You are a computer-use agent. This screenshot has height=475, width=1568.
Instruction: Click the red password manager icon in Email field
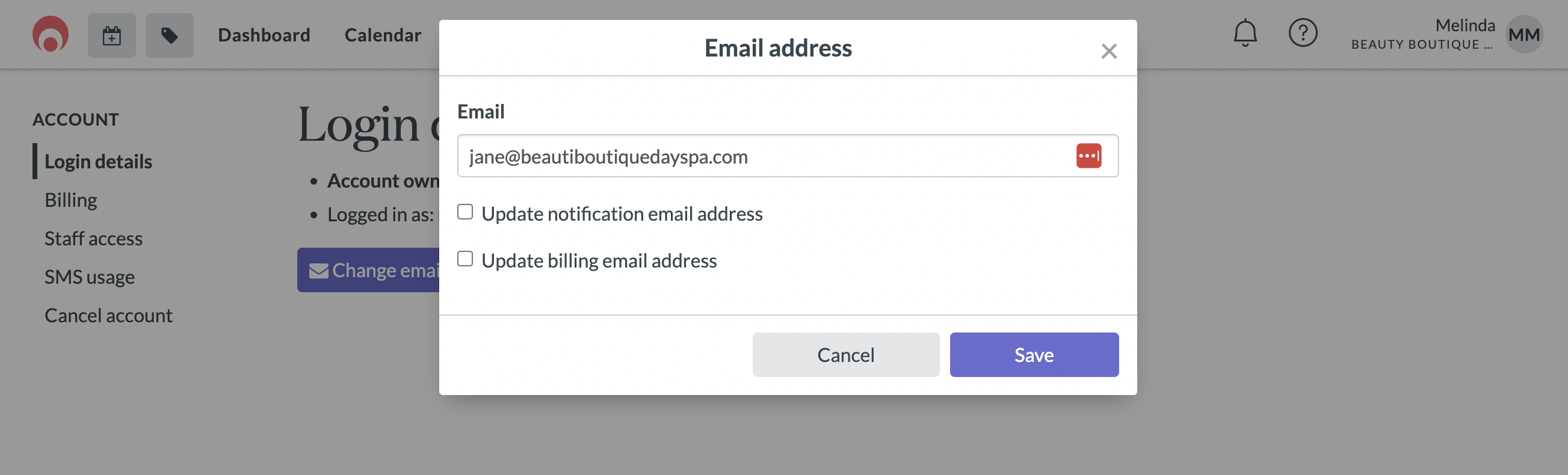(1088, 156)
